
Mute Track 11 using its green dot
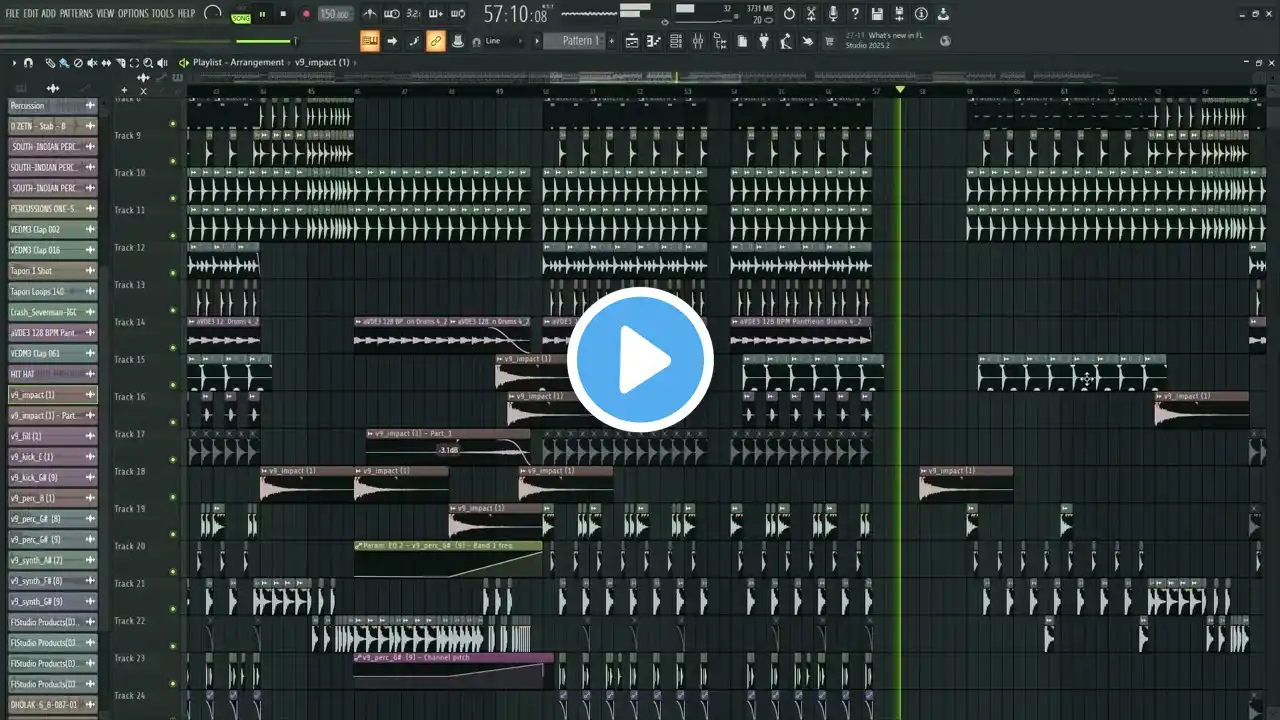173,235
